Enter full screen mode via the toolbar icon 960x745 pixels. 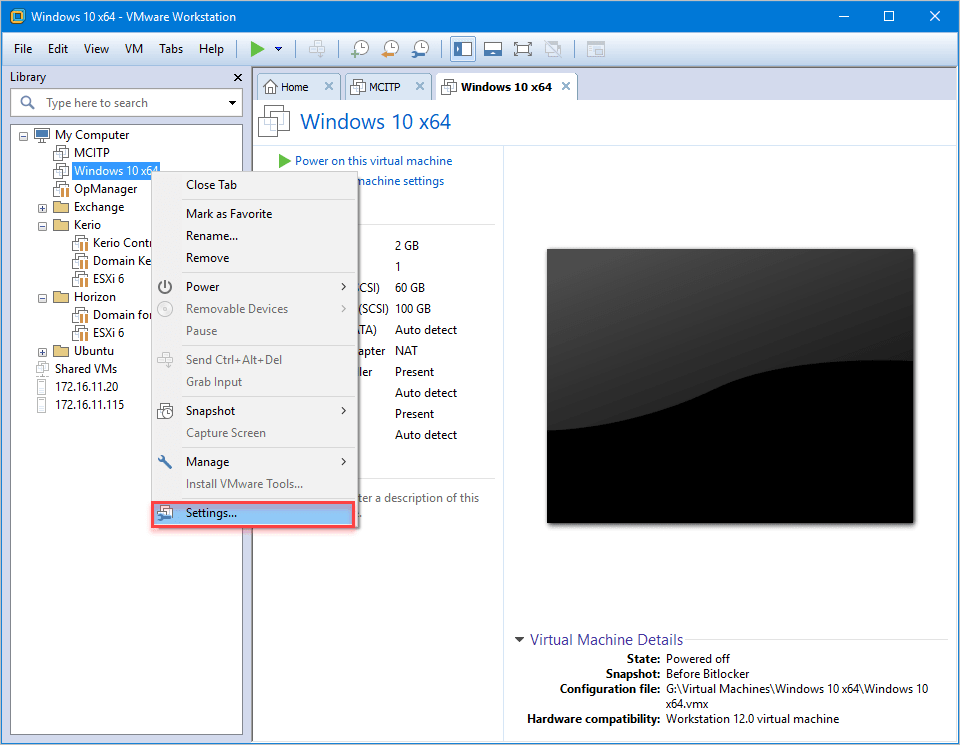click(x=522, y=49)
